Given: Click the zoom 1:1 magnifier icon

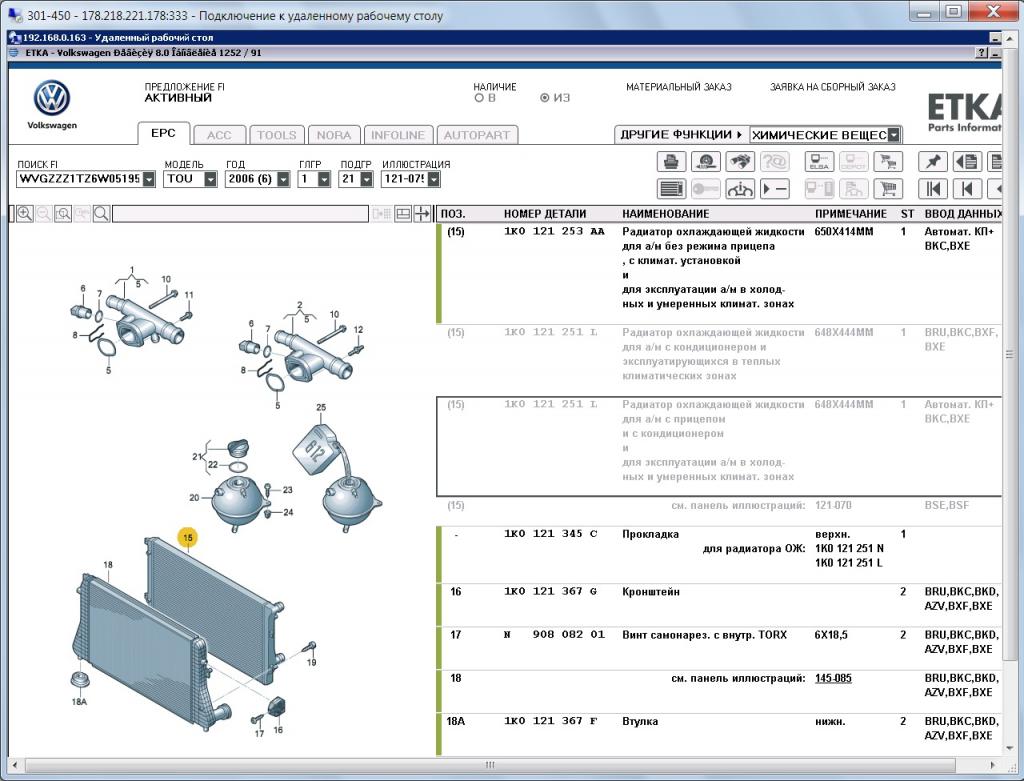Looking at the screenshot, I should coord(63,214).
